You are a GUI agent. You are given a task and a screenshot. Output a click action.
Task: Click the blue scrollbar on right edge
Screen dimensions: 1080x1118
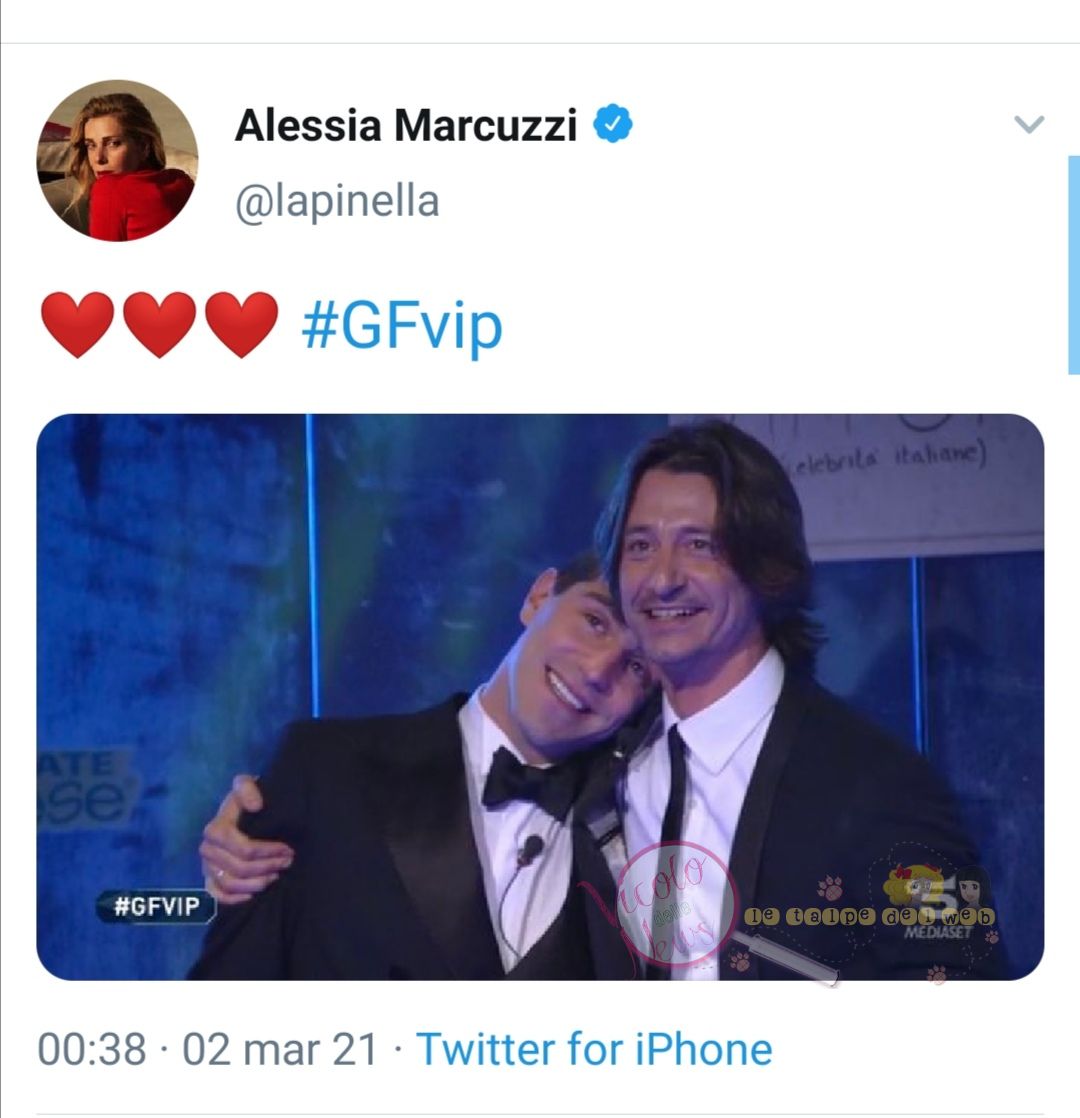point(1074,265)
